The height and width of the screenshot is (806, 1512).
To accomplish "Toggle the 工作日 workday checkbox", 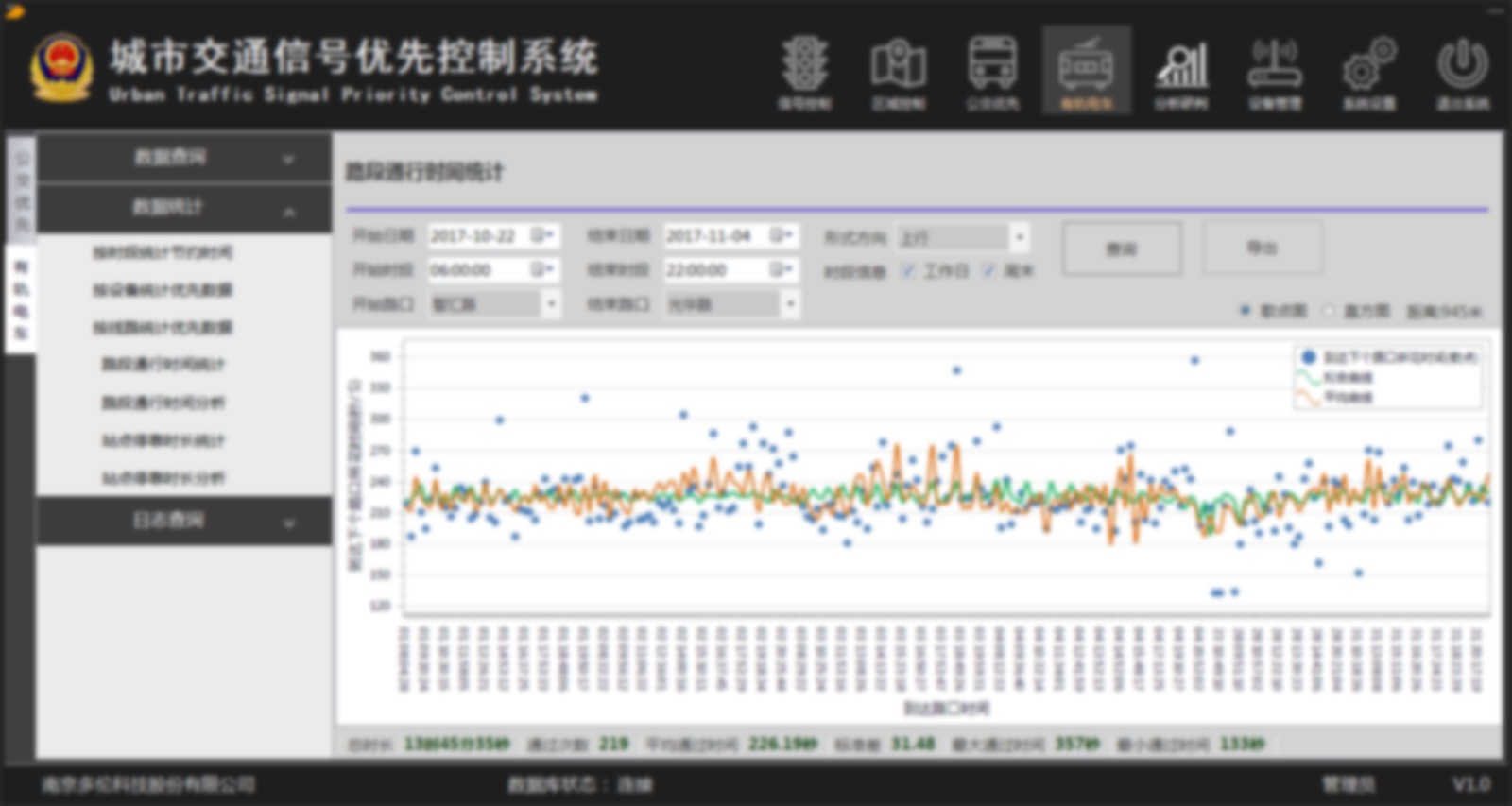I will point(908,271).
